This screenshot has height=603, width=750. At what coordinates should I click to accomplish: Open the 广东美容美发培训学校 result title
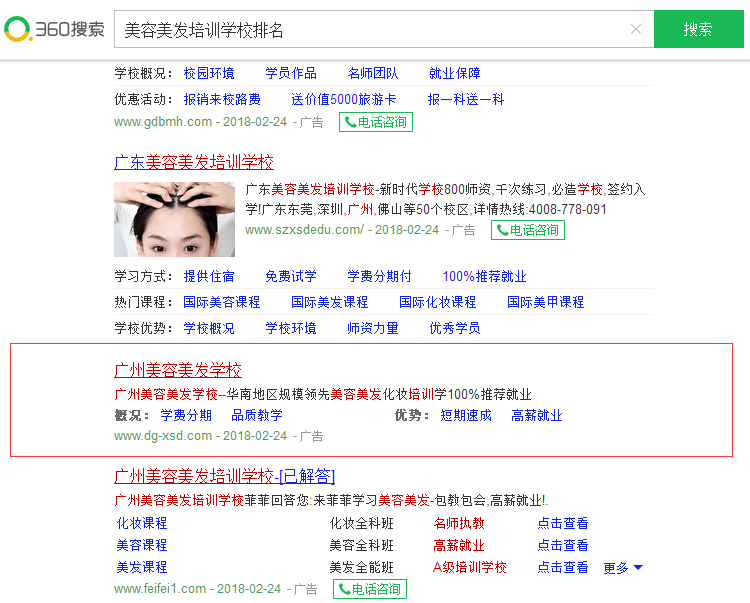[194, 162]
